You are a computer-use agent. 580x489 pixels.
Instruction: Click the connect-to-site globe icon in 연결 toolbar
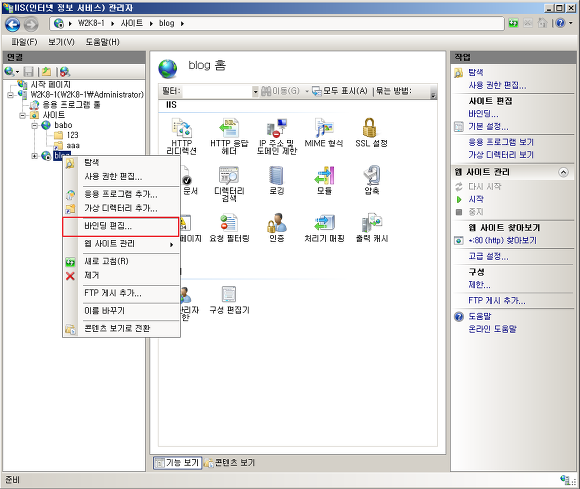pyautogui.click(x=65, y=71)
